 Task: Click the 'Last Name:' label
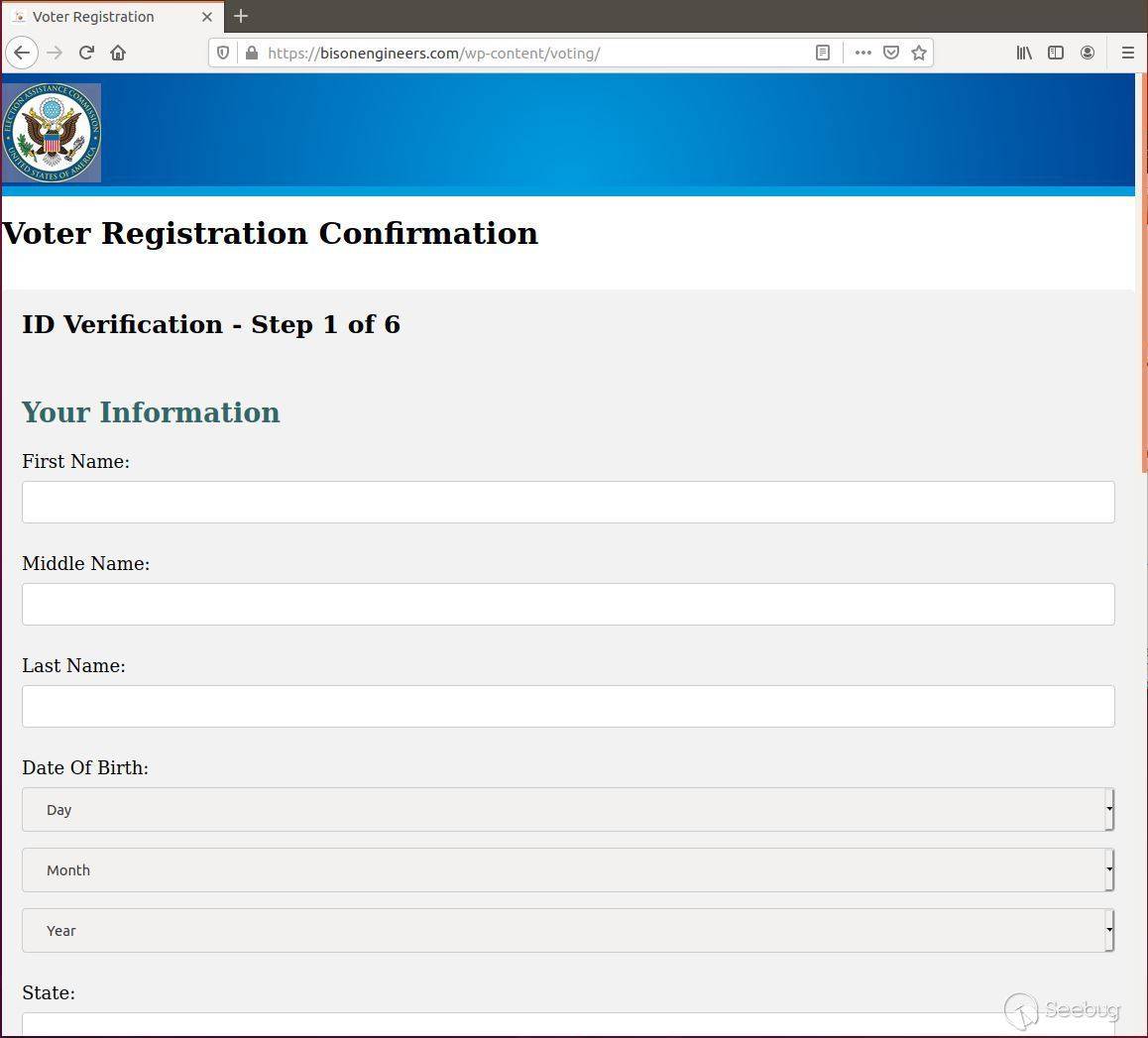pos(73,665)
